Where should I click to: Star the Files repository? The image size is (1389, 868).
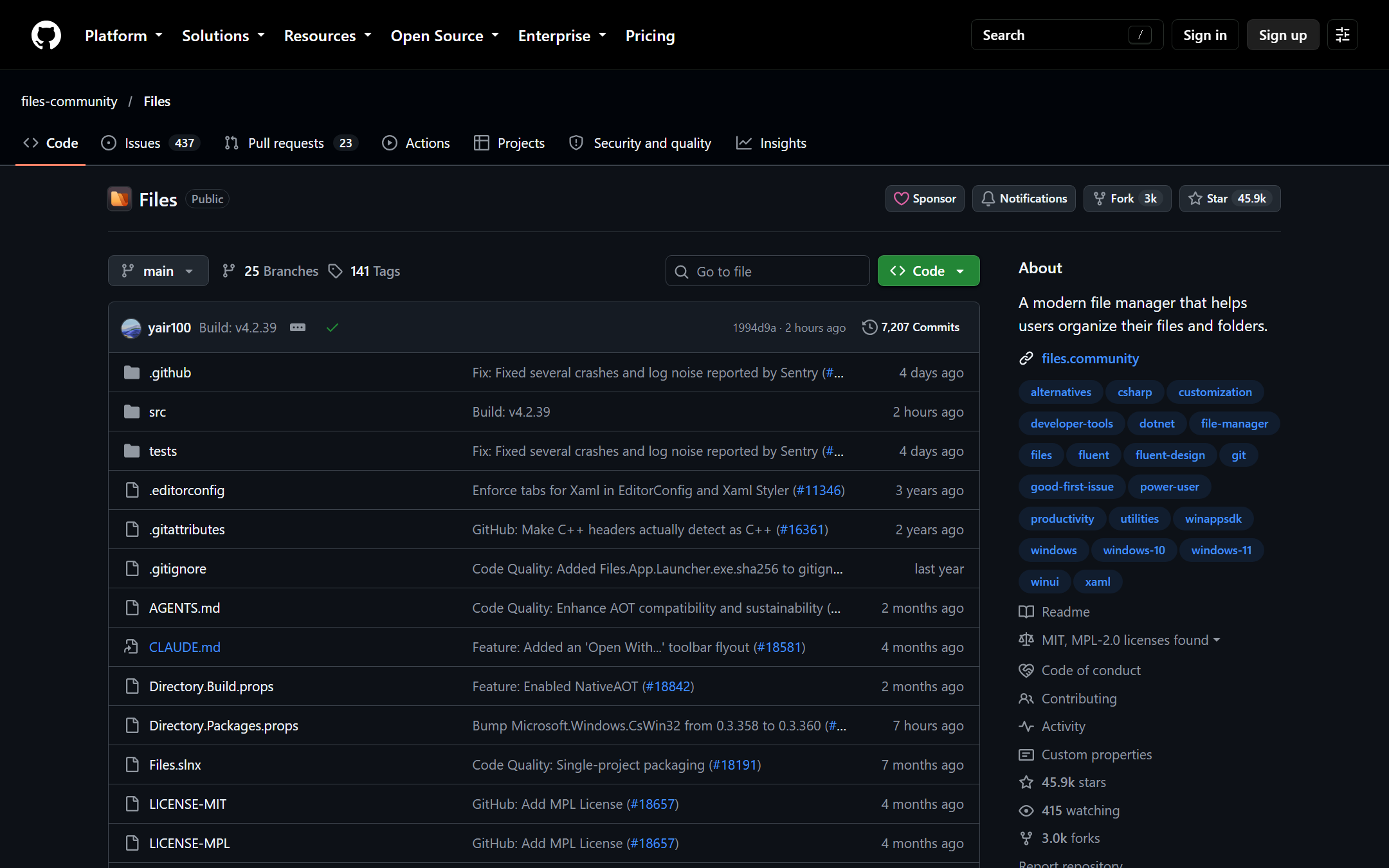1230,199
